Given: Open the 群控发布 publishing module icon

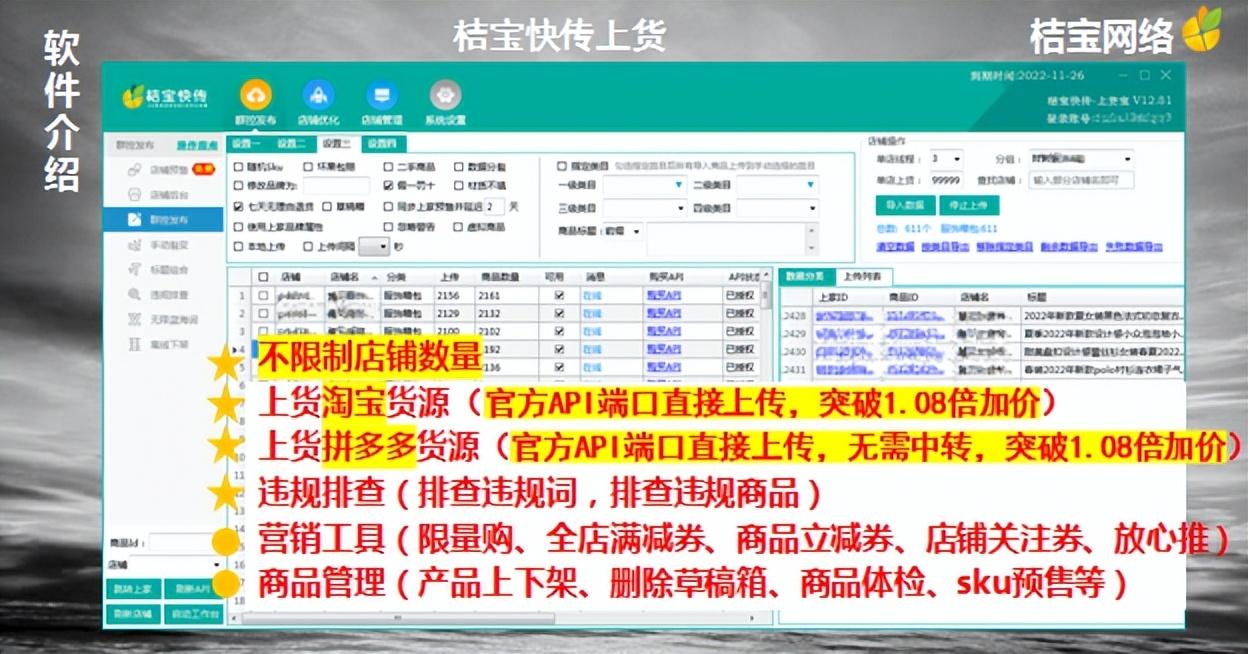Looking at the screenshot, I should (x=256, y=102).
